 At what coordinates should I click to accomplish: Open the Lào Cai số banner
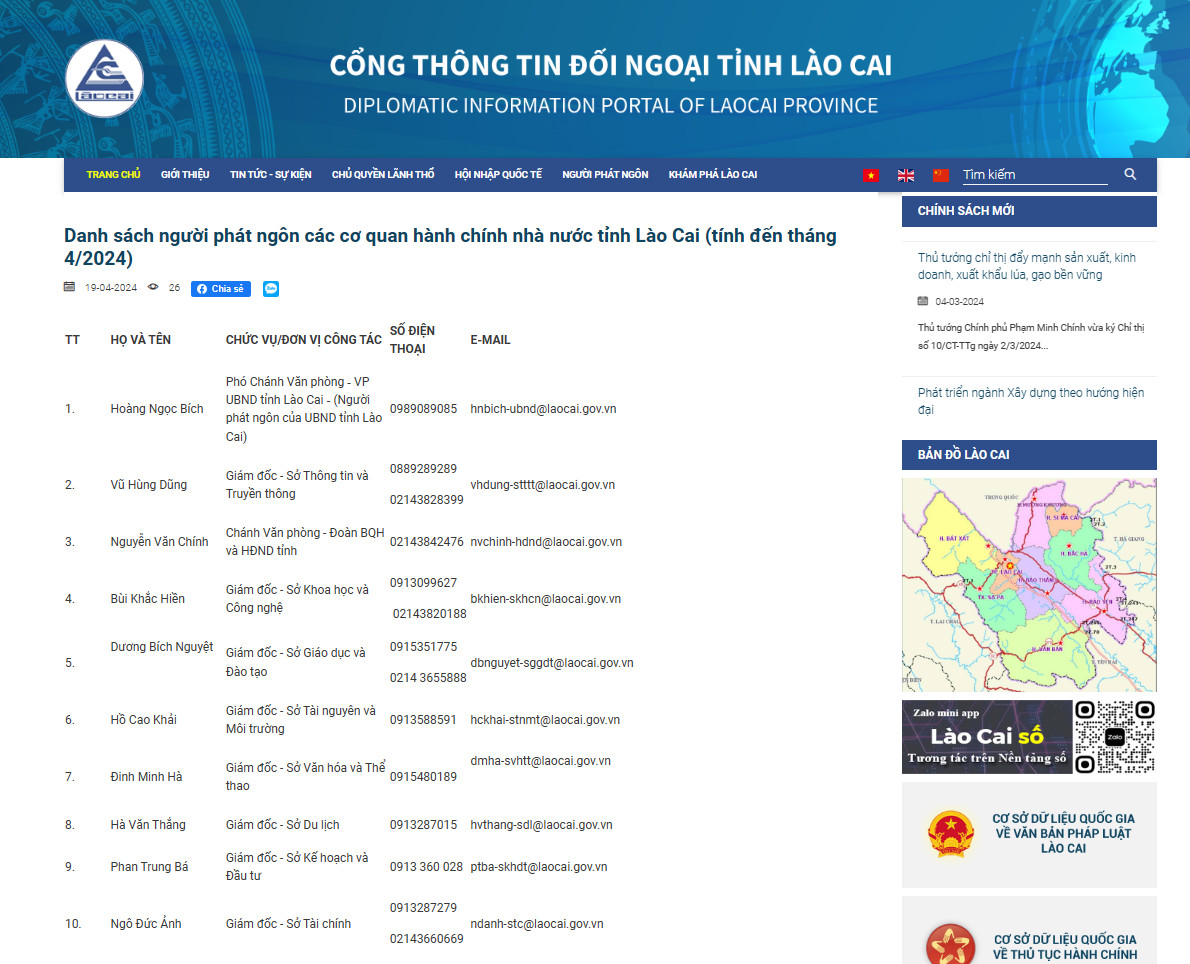(x=987, y=737)
